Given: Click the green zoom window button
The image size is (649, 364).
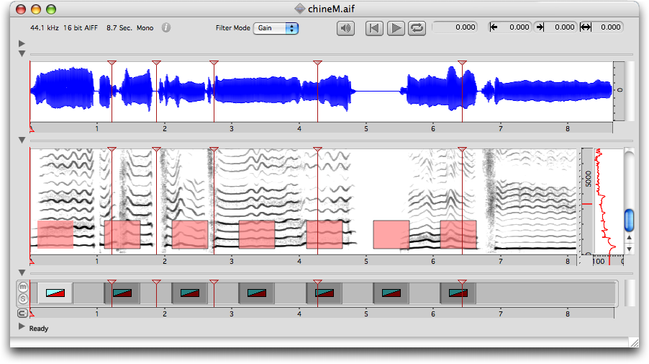Looking at the screenshot, I should click(x=51, y=9).
